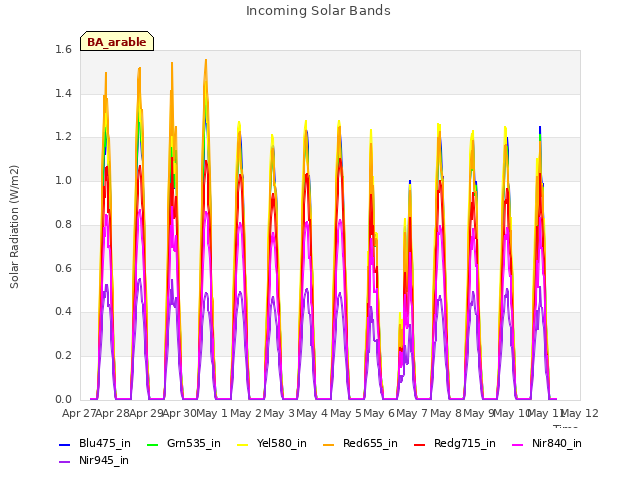Click the Nir840_in legend label
The width and height of the screenshot is (640, 480).
(x=557, y=443)
